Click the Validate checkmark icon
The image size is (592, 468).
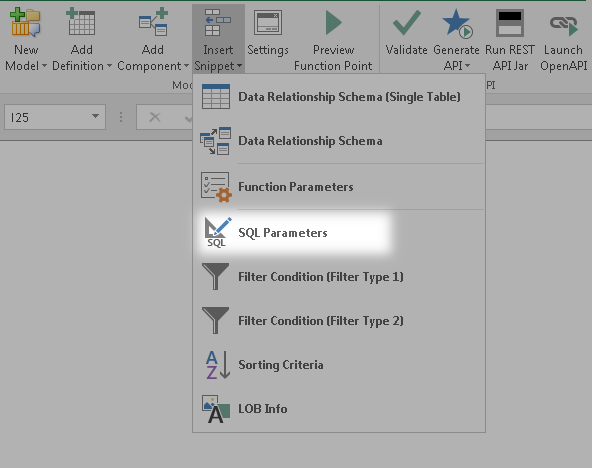407,23
